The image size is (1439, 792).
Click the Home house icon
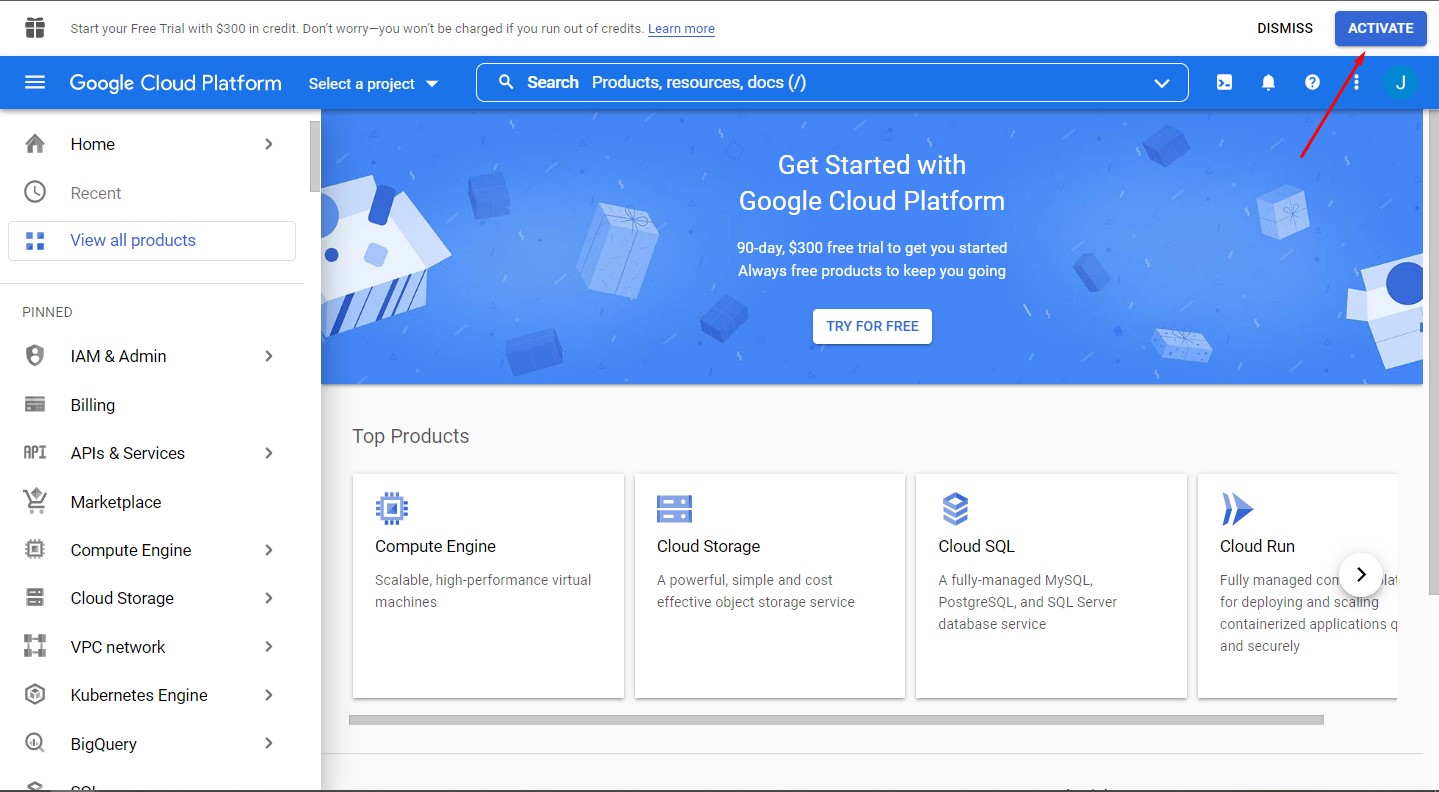[x=35, y=144]
